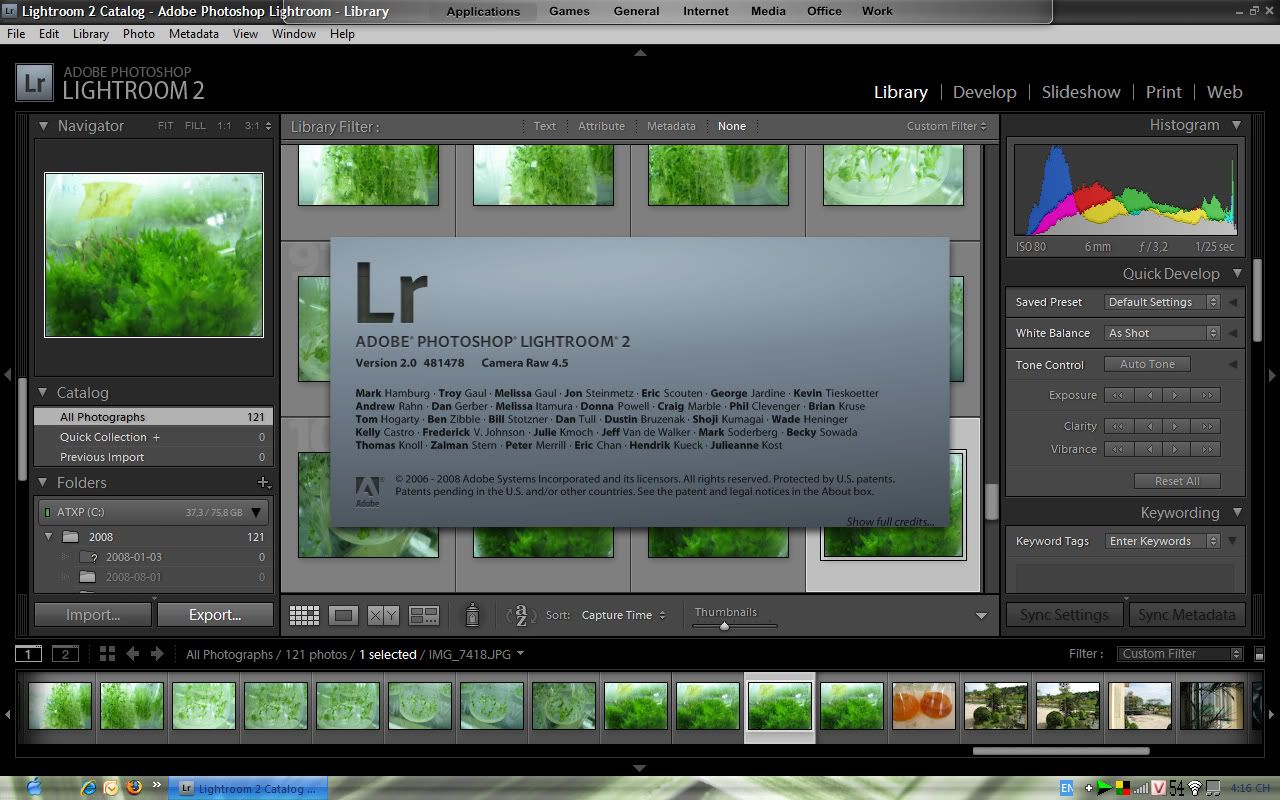Toggle the second window button labeled 2
Image resolution: width=1280 pixels, height=800 pixels.
(x=65, y=654)
